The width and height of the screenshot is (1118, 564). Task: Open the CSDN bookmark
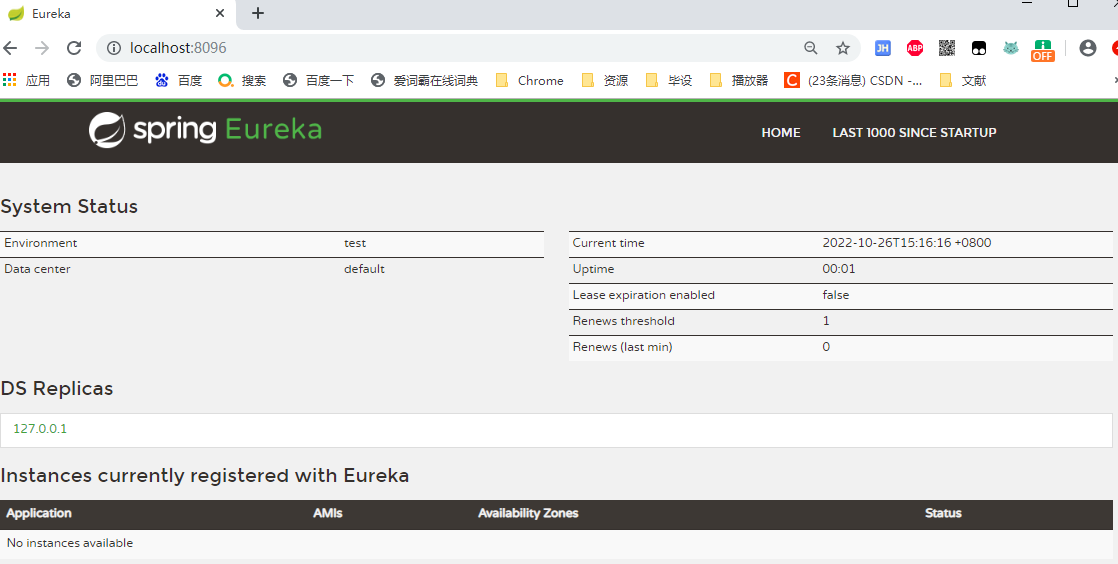pyautogui.click(x=853, y=81)
